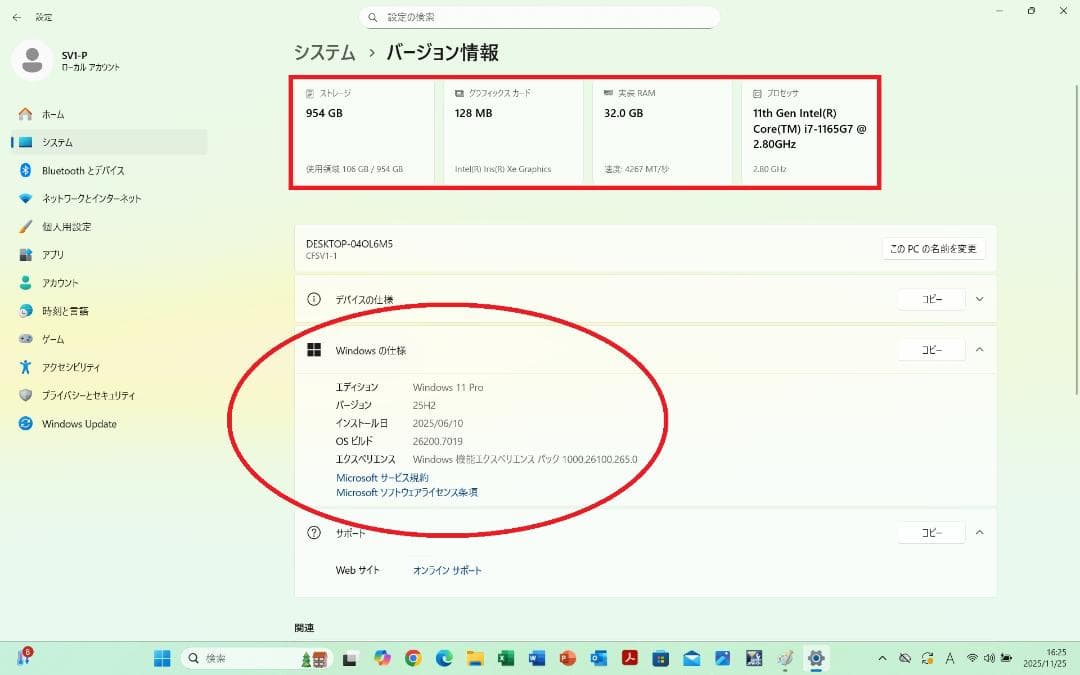Expand the デバイスの仕様 section
This screenshot has width=1080, height=675.
(979, 299)
